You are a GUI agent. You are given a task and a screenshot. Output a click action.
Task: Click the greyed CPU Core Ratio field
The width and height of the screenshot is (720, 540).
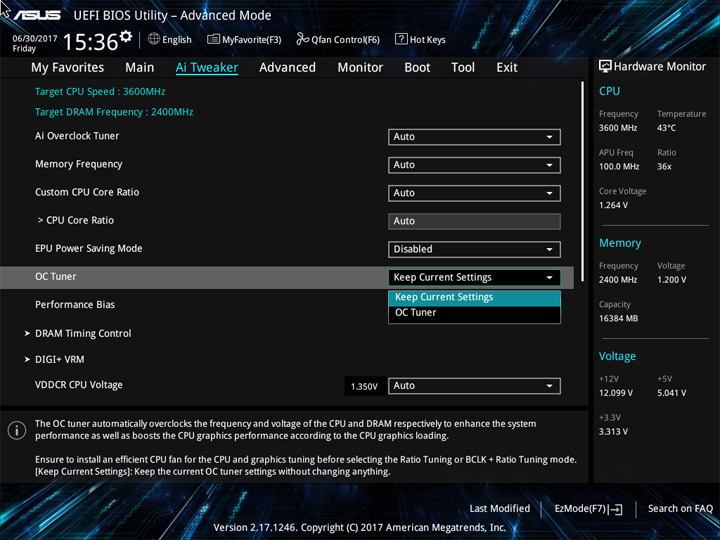[474, 221]
